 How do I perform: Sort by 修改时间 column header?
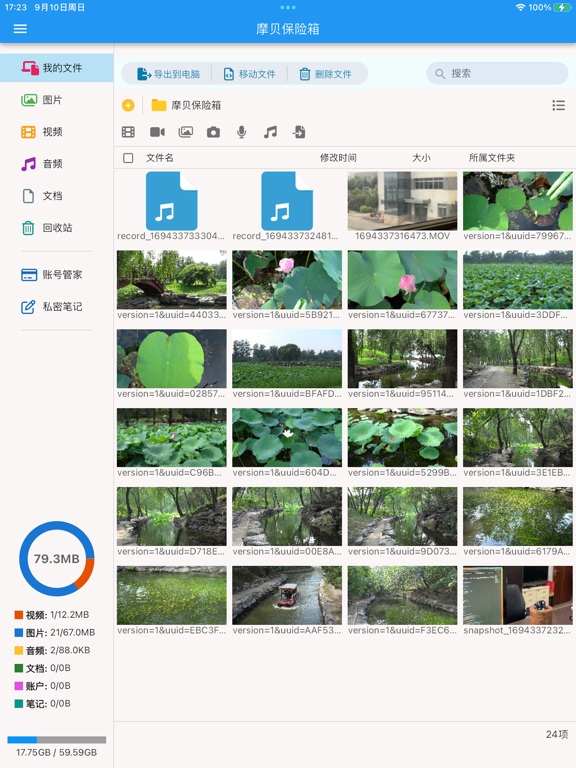(338, 158)
